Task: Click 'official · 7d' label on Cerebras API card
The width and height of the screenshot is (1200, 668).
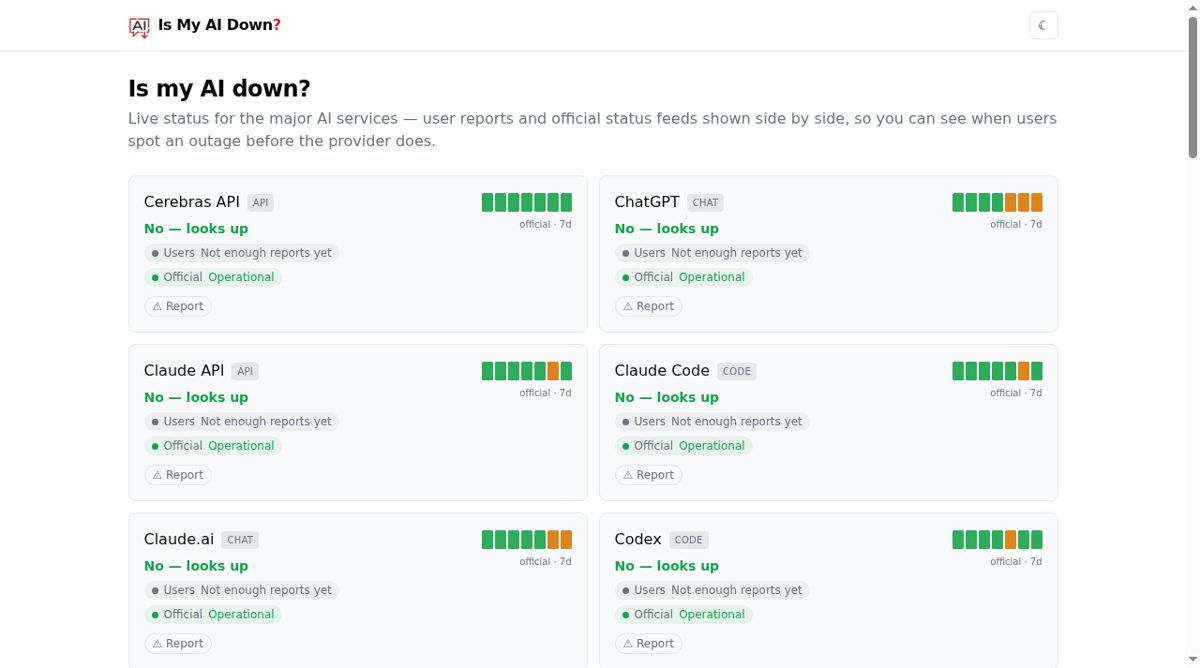Action: tap(545, 224)
